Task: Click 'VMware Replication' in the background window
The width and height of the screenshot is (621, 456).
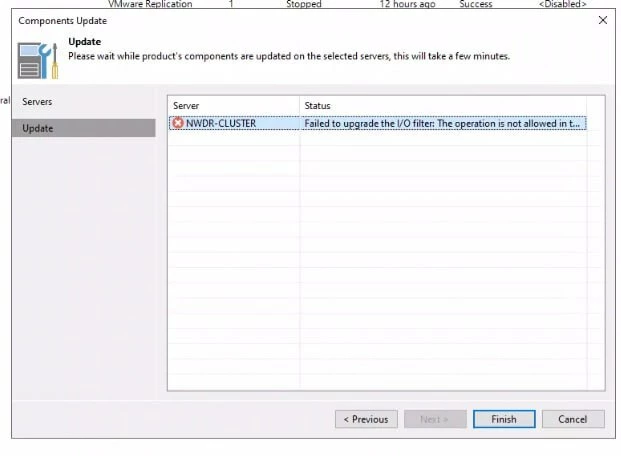Action: [150, 4]
